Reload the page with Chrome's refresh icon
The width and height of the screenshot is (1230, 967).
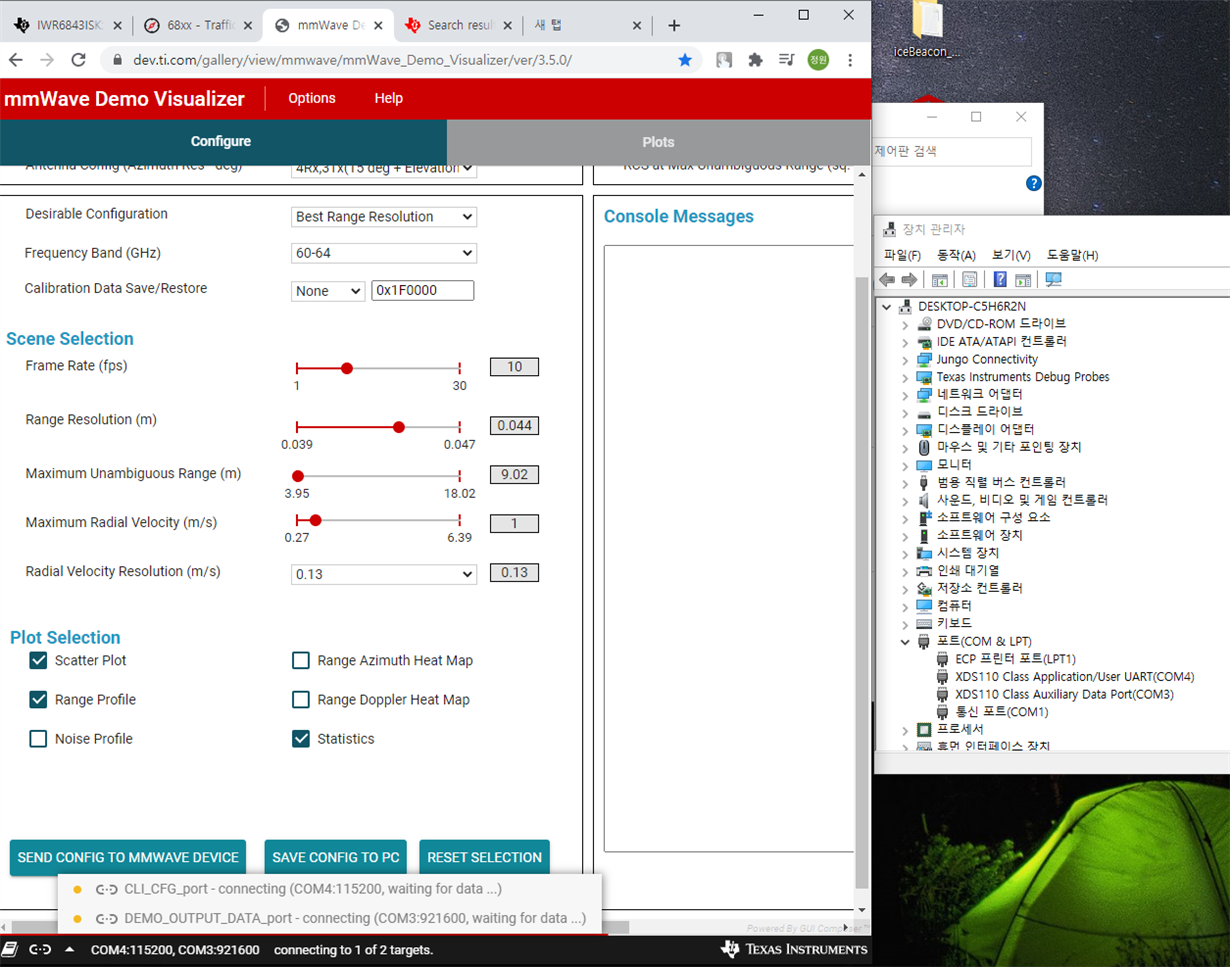(x=78, y=60)
